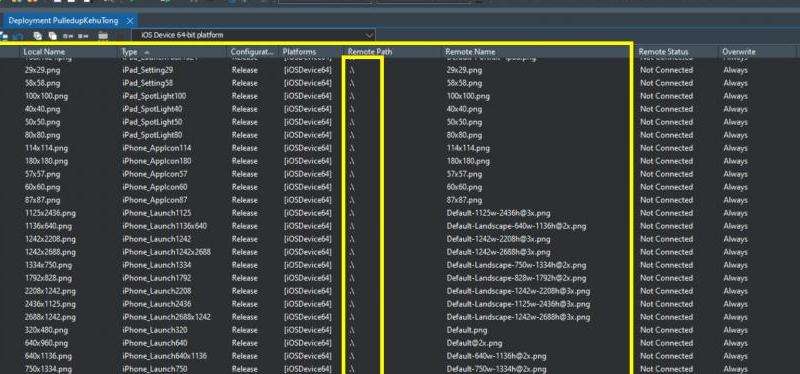
Task: Click the iPad_SpotLight100 type cell
Action: tap(154, 96)
